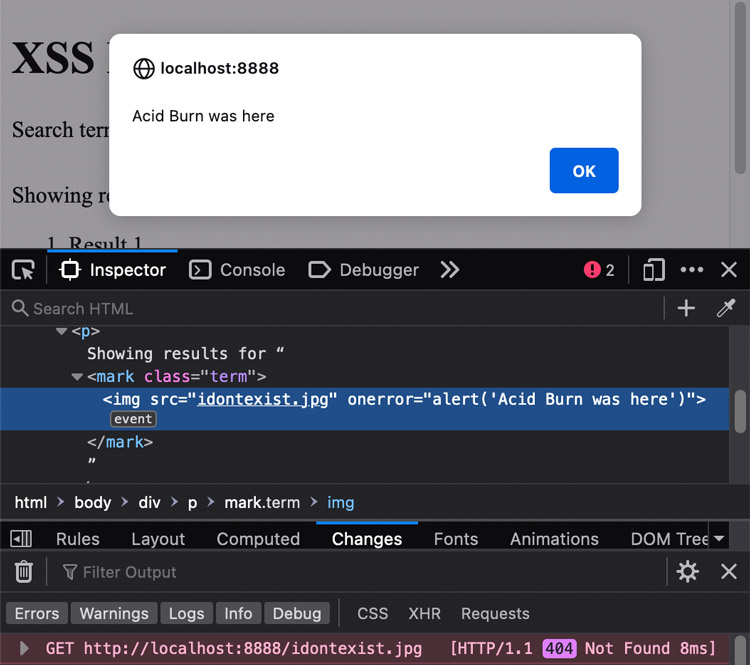Screen dimensions: 750x665
Task: Click the event badge on img
Action: tap(133, 419)
